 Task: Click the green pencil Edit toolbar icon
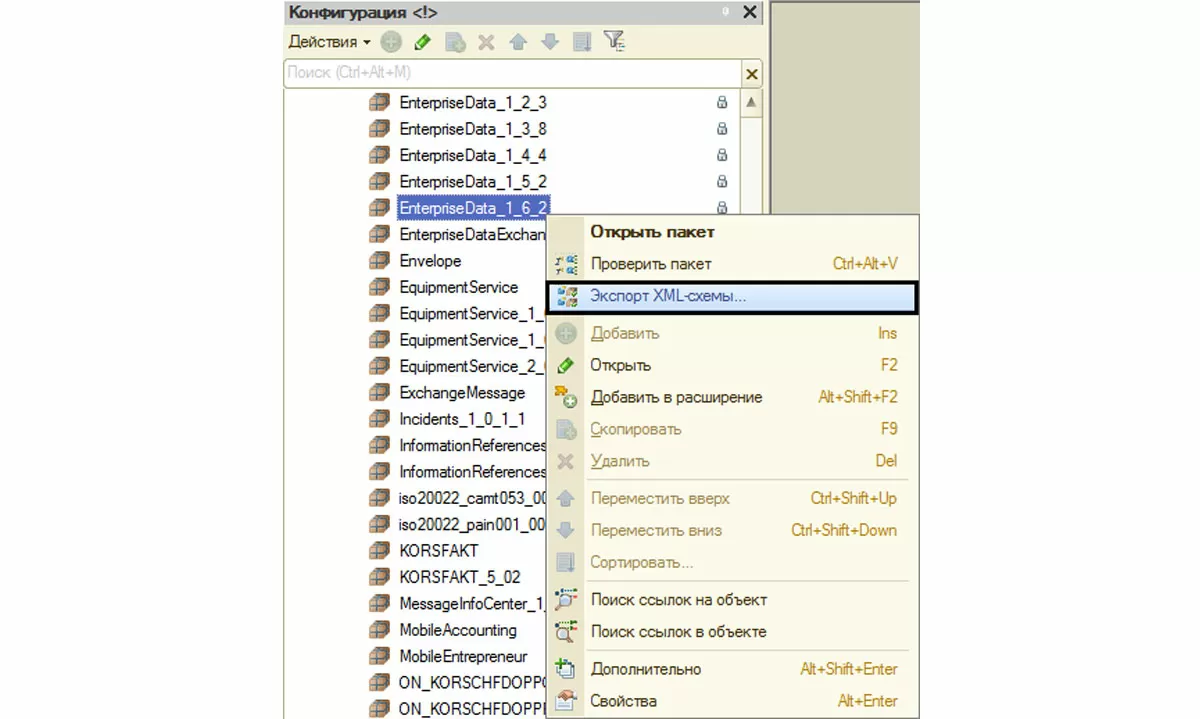[423, 42]
